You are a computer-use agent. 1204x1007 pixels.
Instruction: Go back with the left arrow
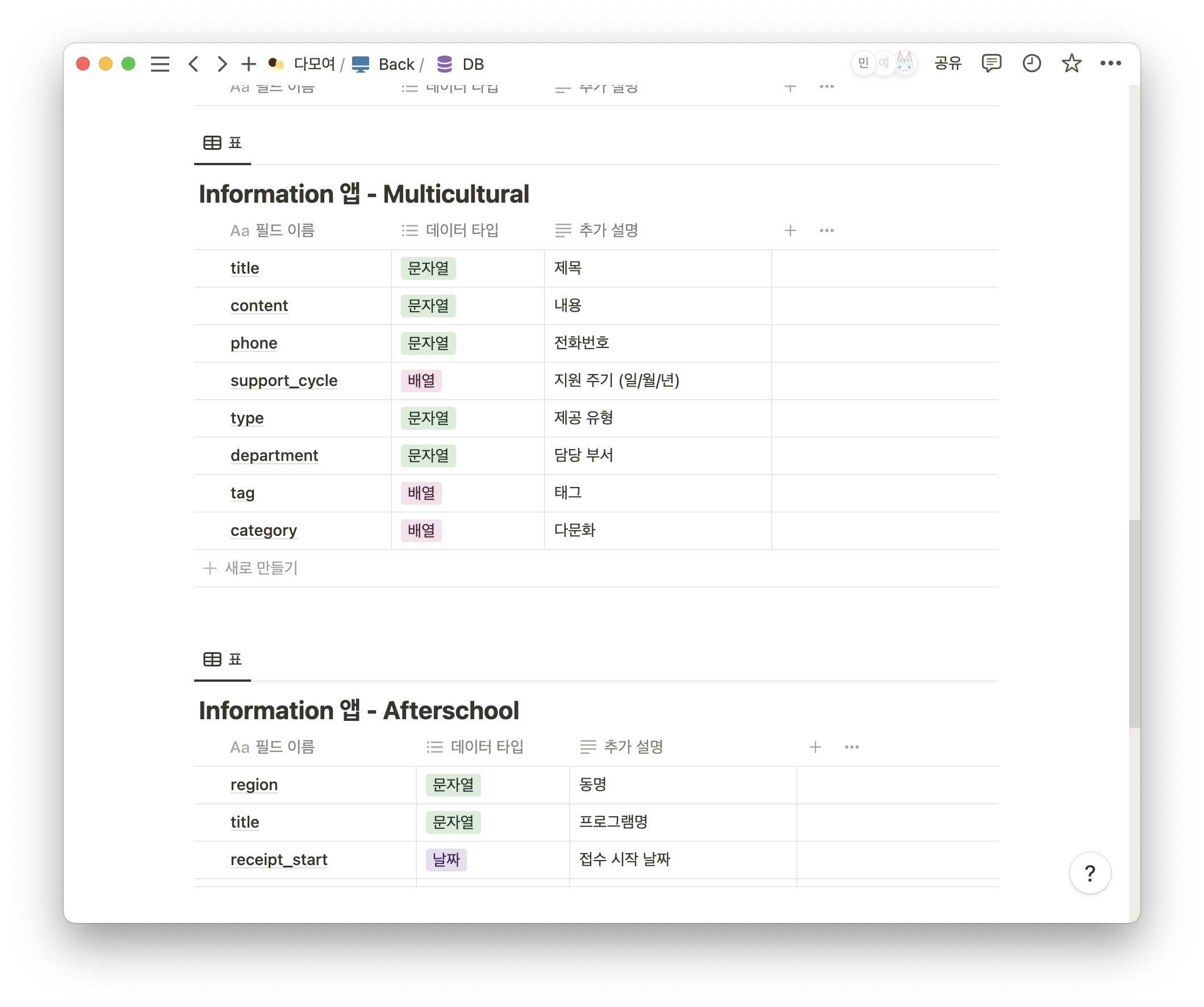tap(193, 64)
